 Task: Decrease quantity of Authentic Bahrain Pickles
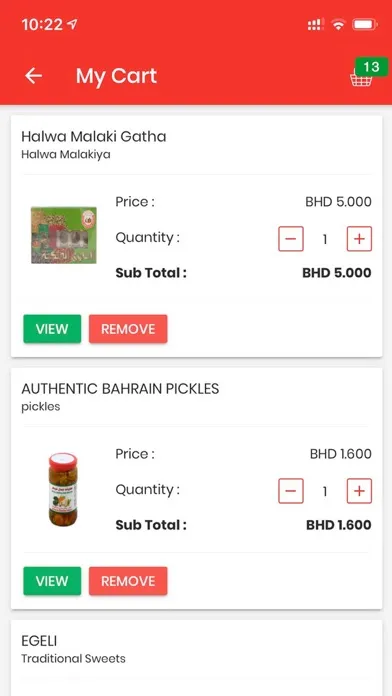point(291,491)
